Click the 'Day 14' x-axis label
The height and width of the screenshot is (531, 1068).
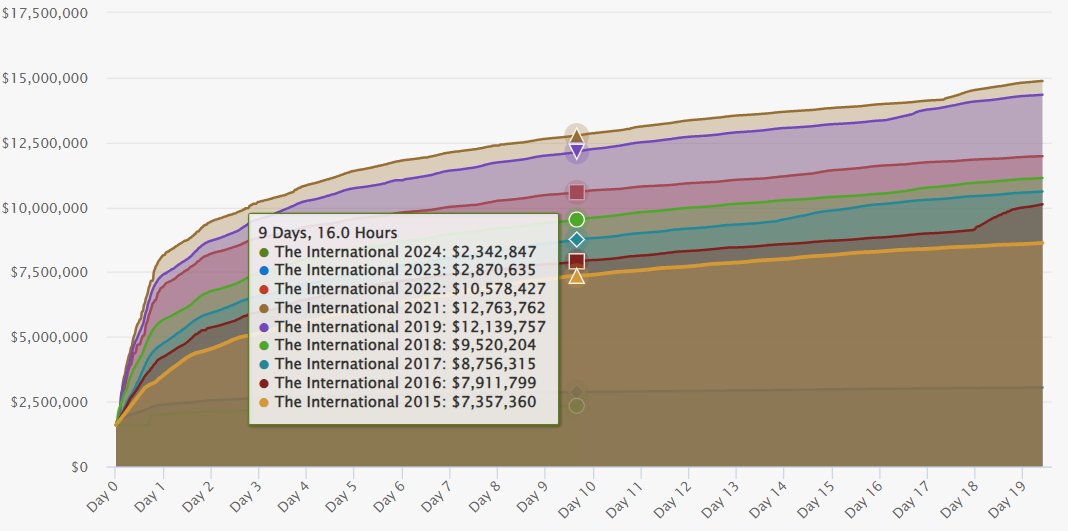click(766, 498)
